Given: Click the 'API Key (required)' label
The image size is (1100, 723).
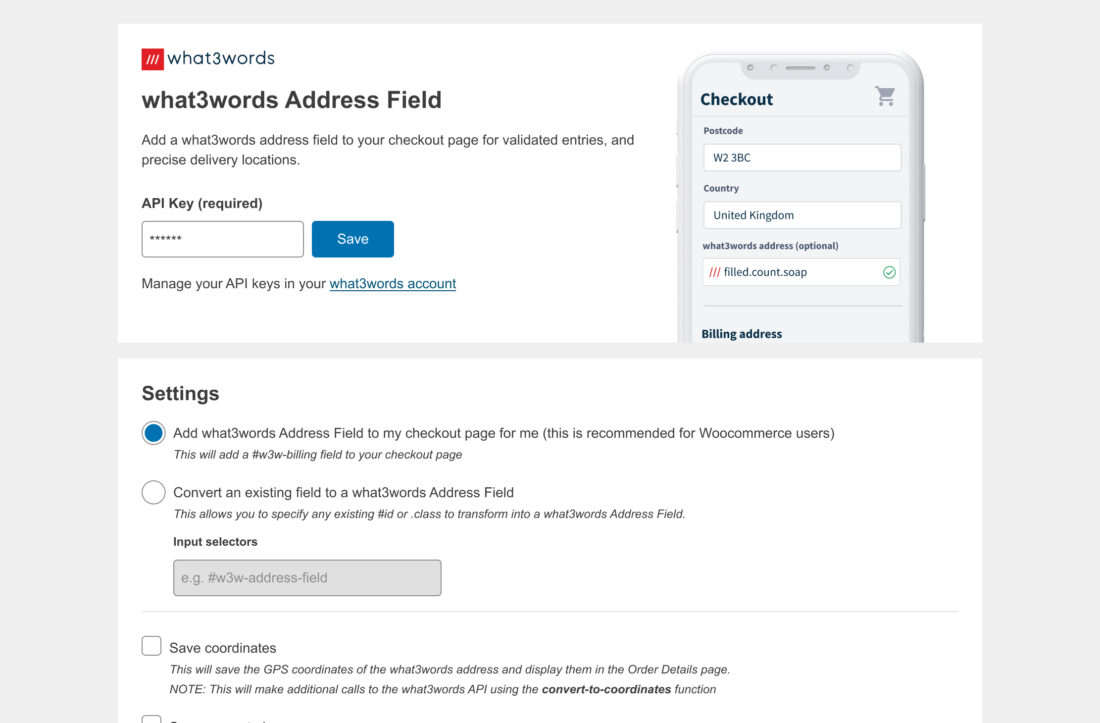Looking at the screenshot, I should [202, 203].
